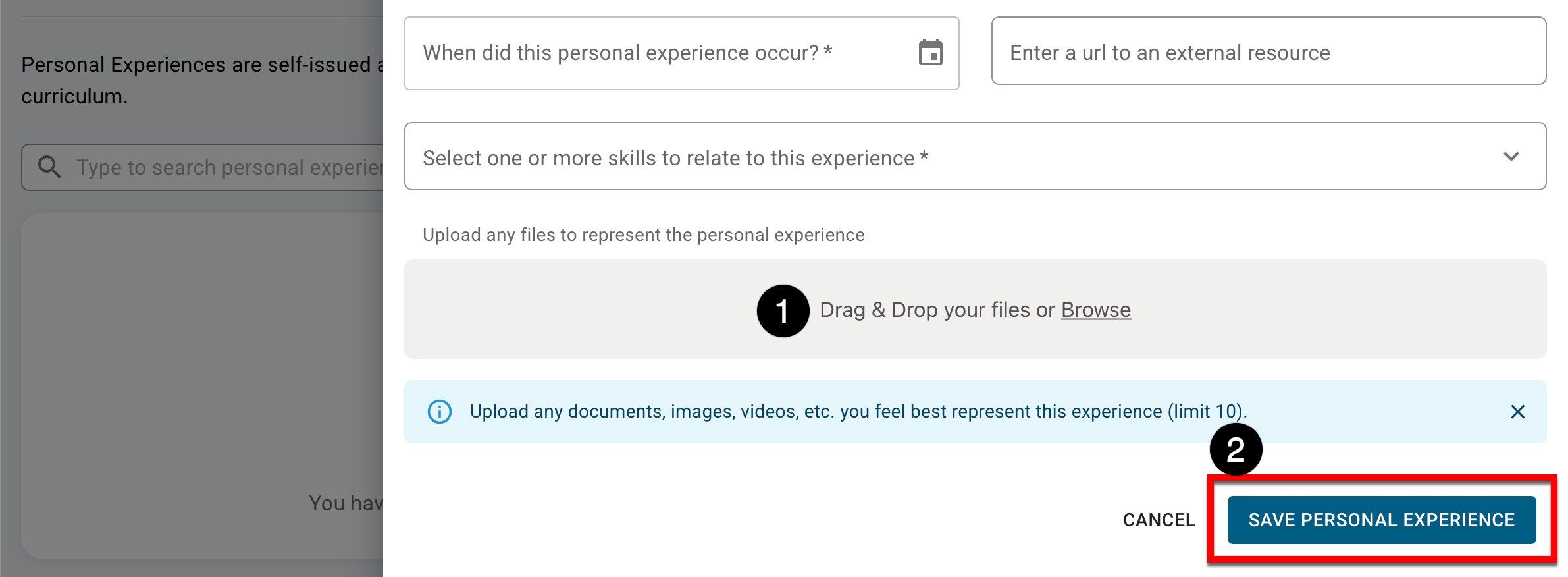Screen dimensions: 1568x577
Task: Dismiss the upload info banner
Action: tap(1517, 412)
